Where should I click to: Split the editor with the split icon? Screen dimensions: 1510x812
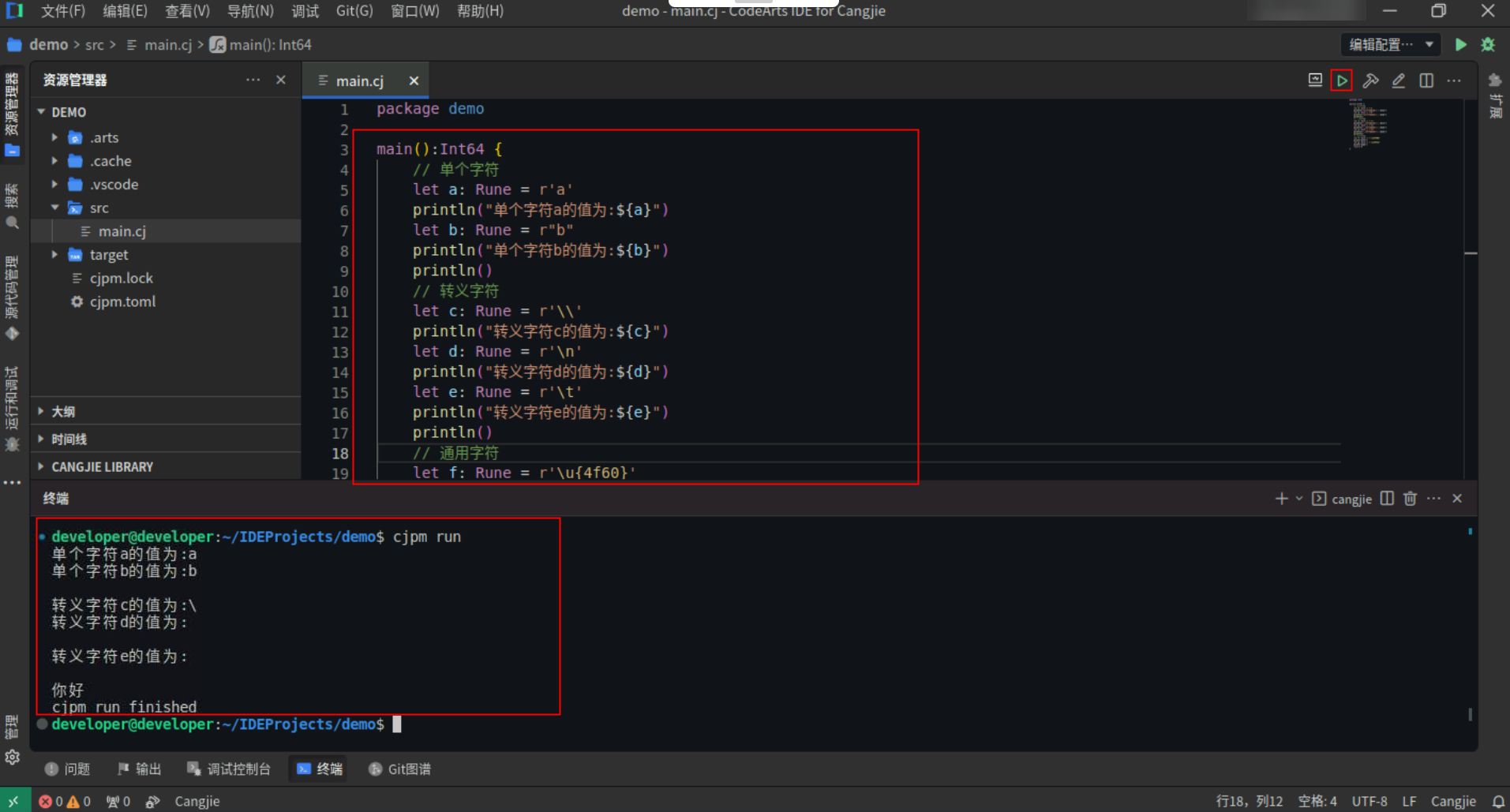click(x=1426, y=80)
